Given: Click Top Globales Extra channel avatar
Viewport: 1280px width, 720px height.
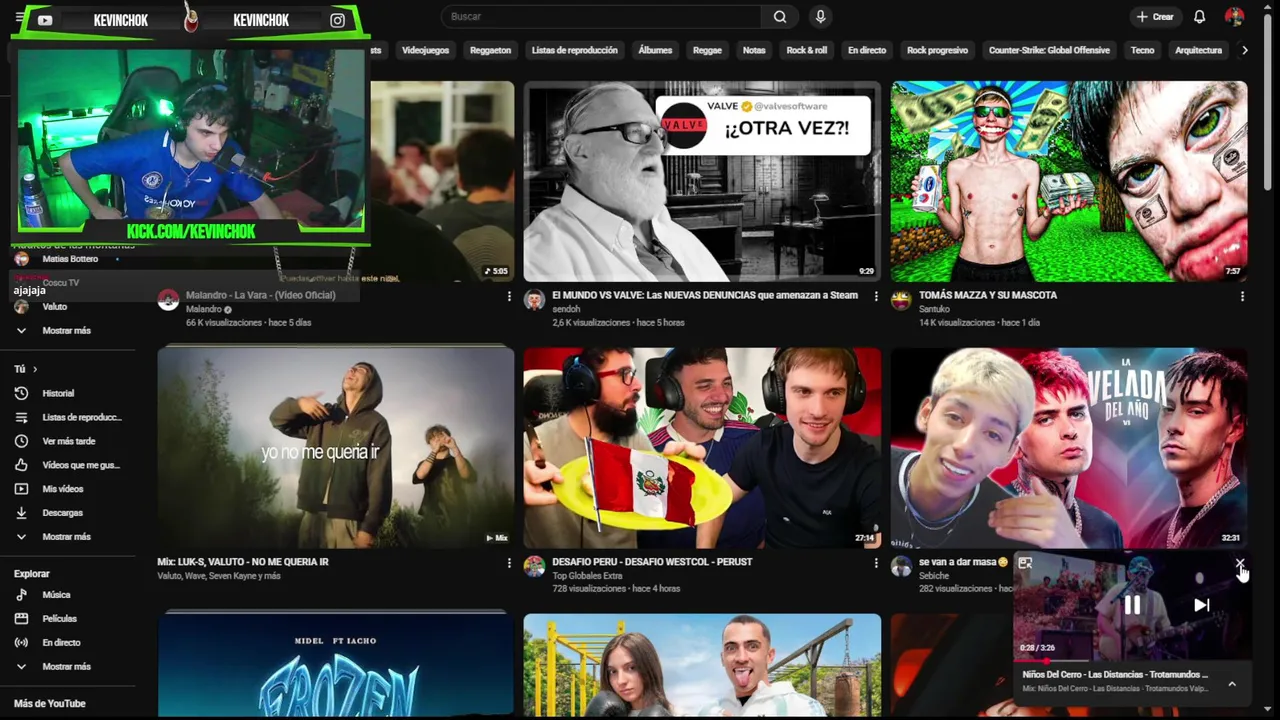Looking at the screenshot, I should [x=534, y=567].
